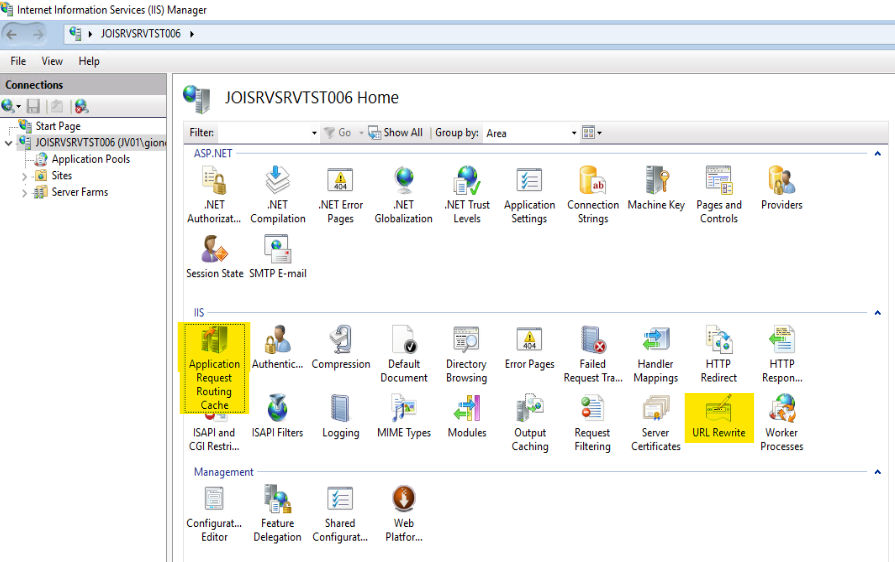This screenshot has height=562, width=895.
Task: Open IIS Error Pages feature
Action: [x=530, y=348]
